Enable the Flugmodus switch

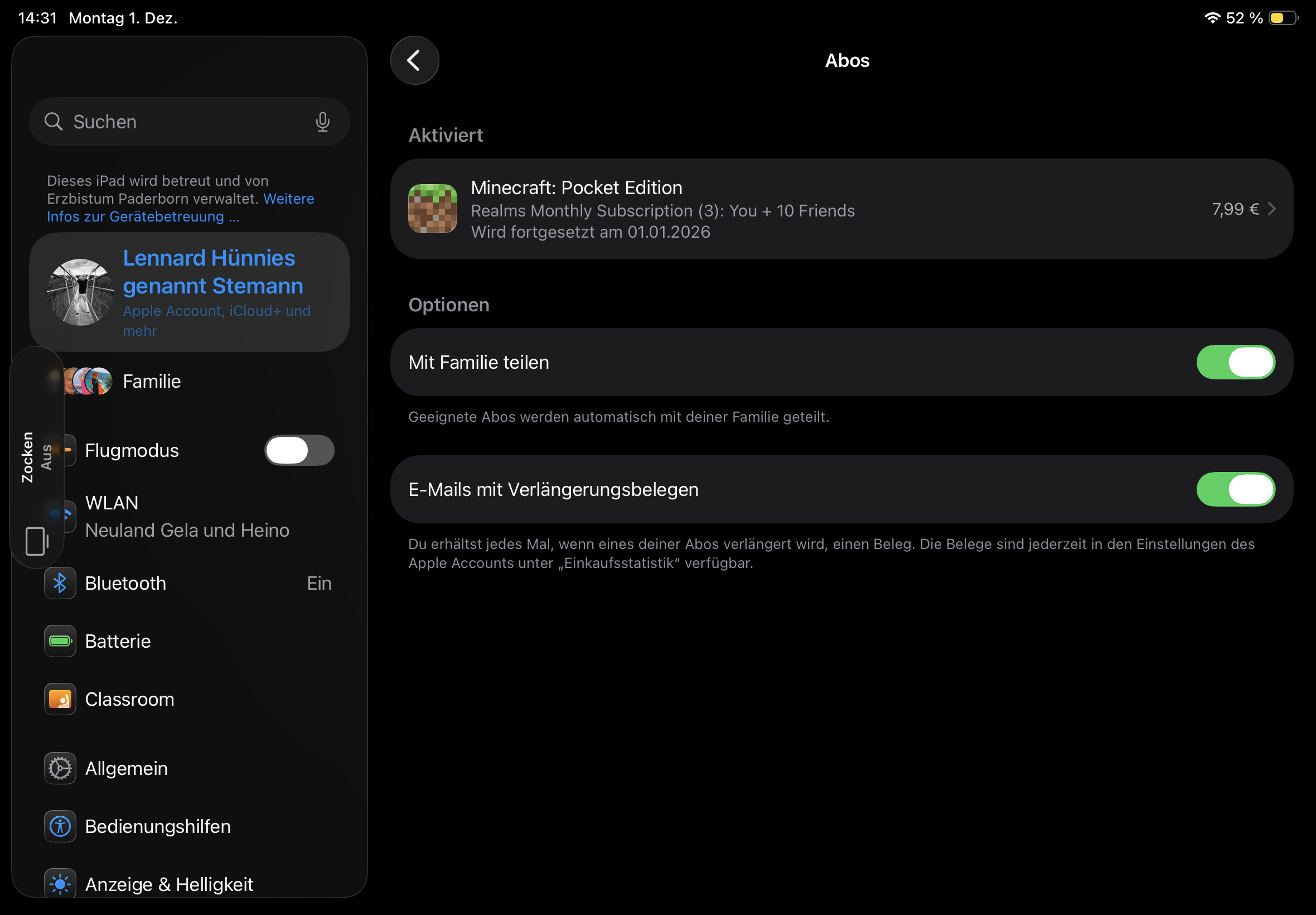tap(299, 450)
